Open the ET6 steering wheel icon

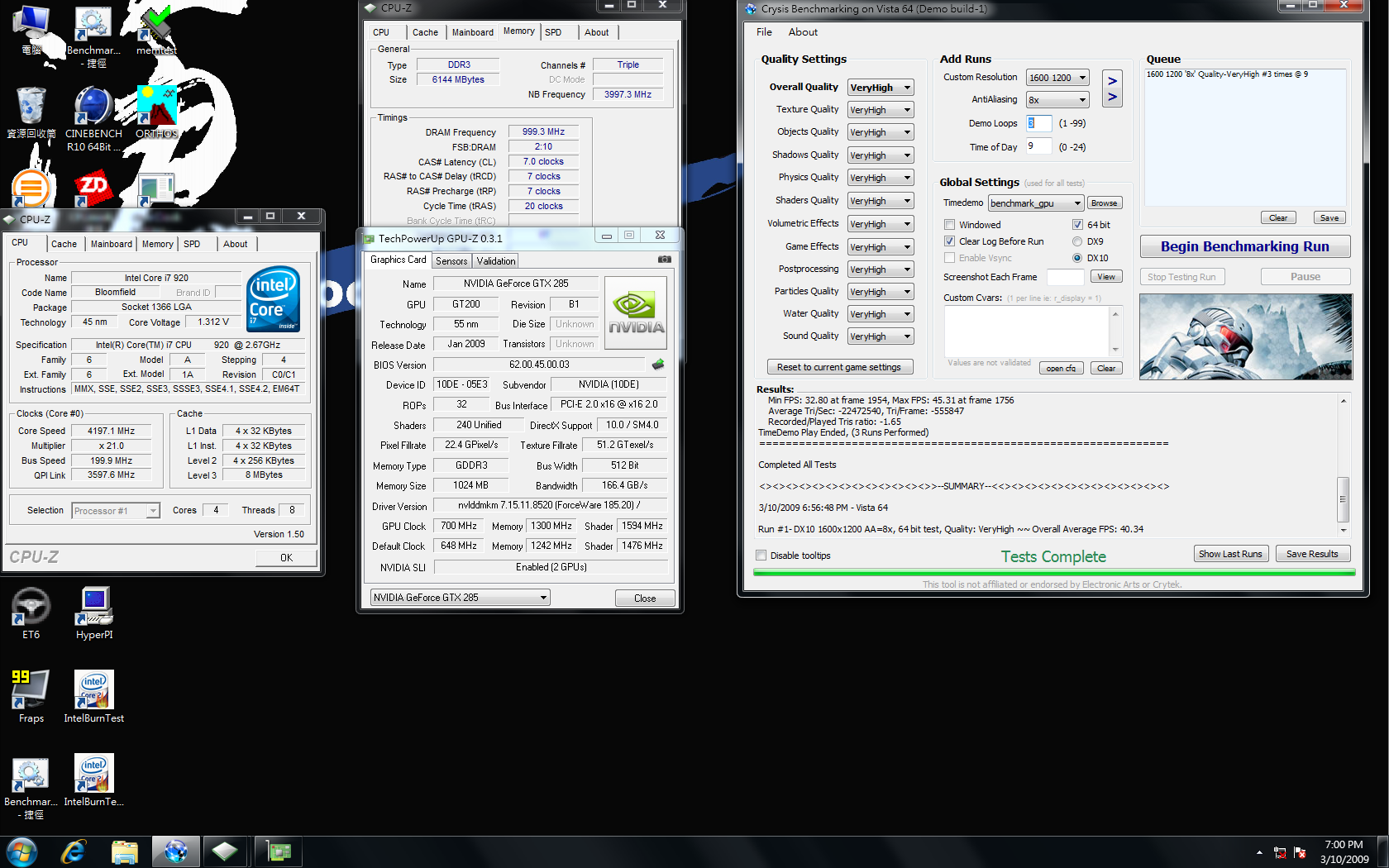click(31, 613)
